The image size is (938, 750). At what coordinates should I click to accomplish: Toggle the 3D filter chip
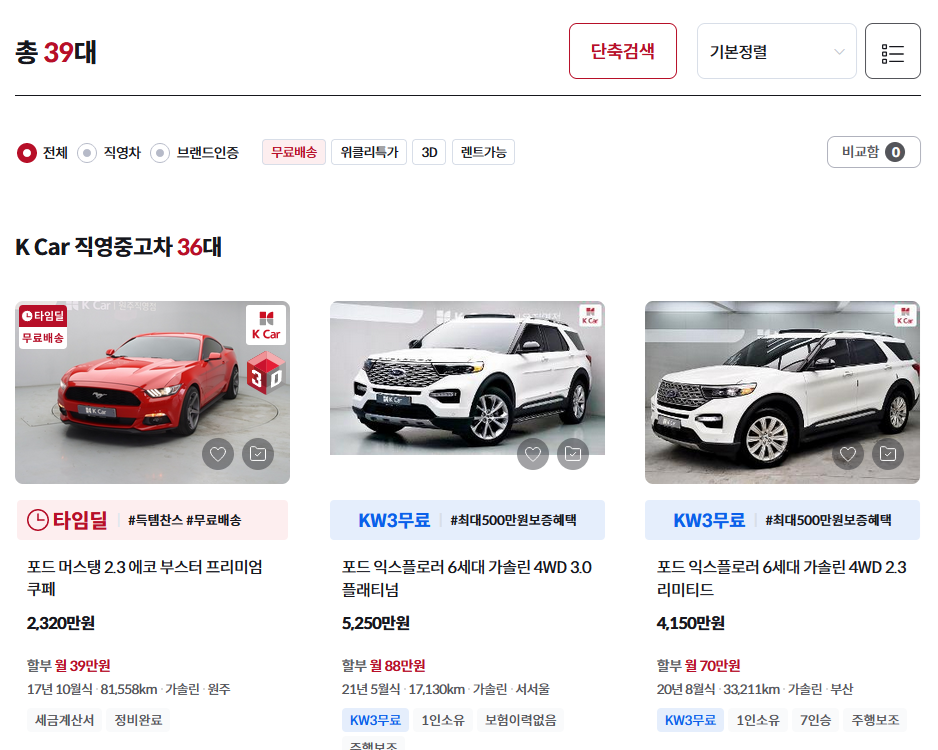pyautogui.click(x=429, y=152)
